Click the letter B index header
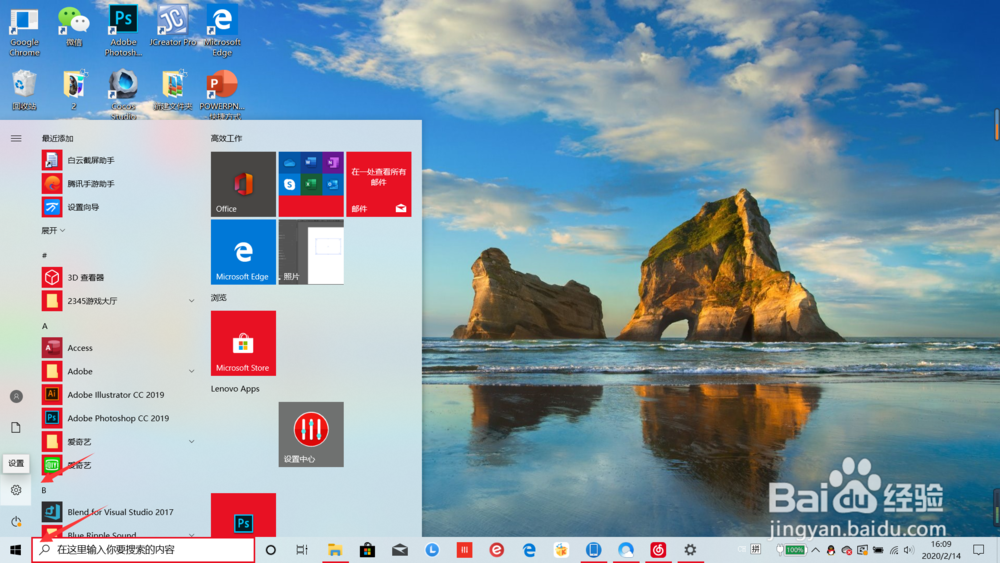 (44, 490)
